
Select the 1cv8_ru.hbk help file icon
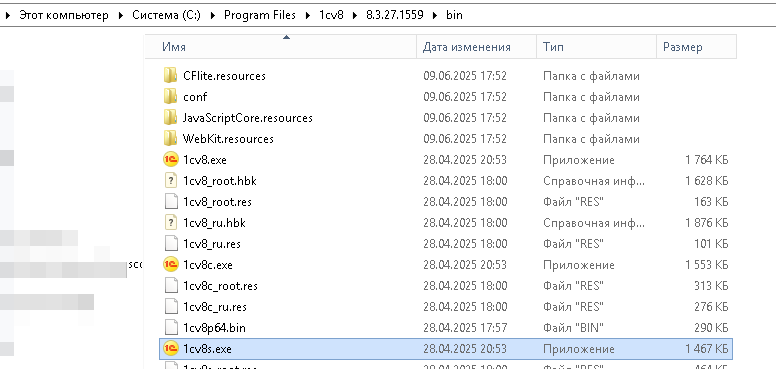(x=170, y=223)
